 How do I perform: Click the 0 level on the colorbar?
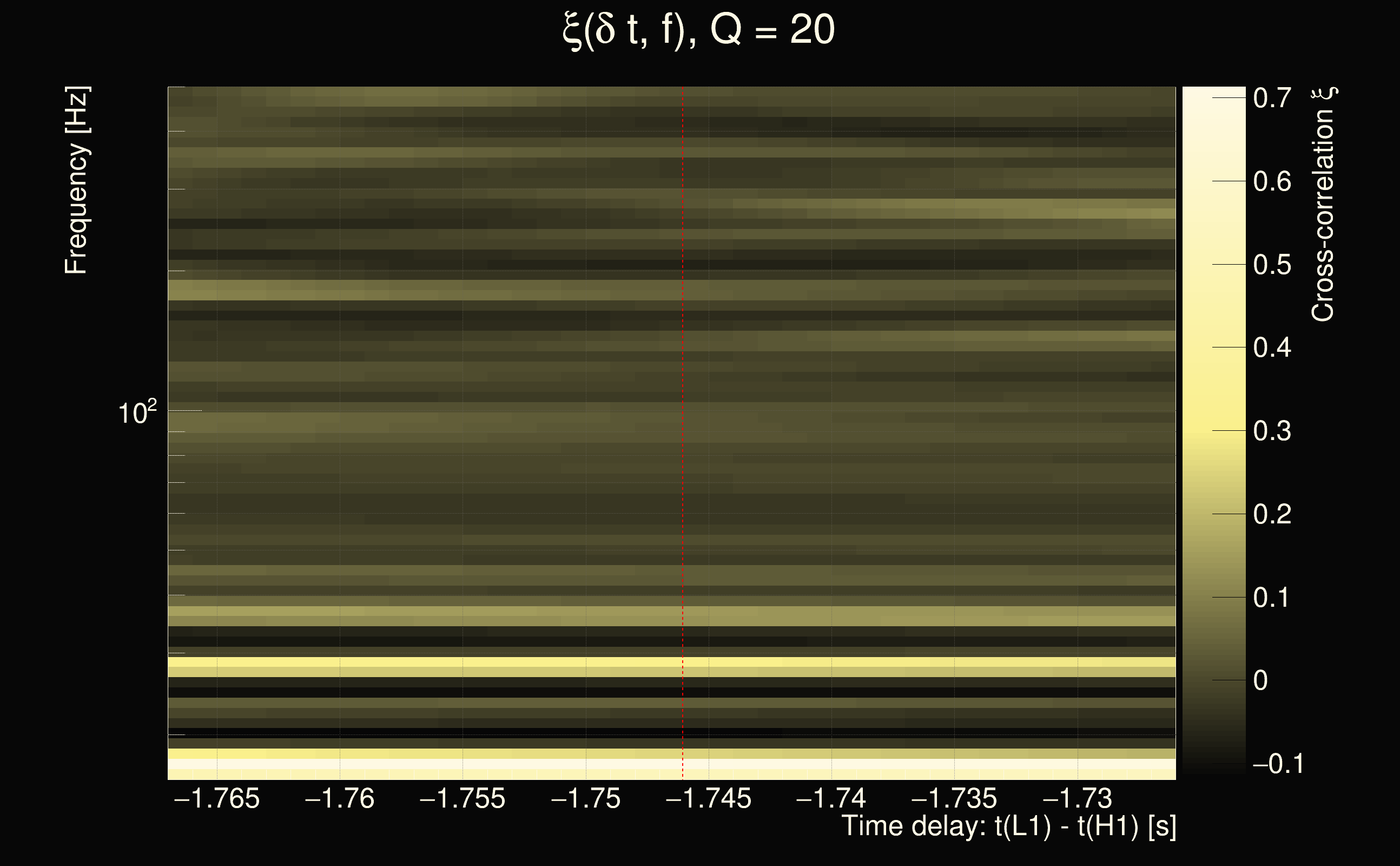coord(1260,680)
